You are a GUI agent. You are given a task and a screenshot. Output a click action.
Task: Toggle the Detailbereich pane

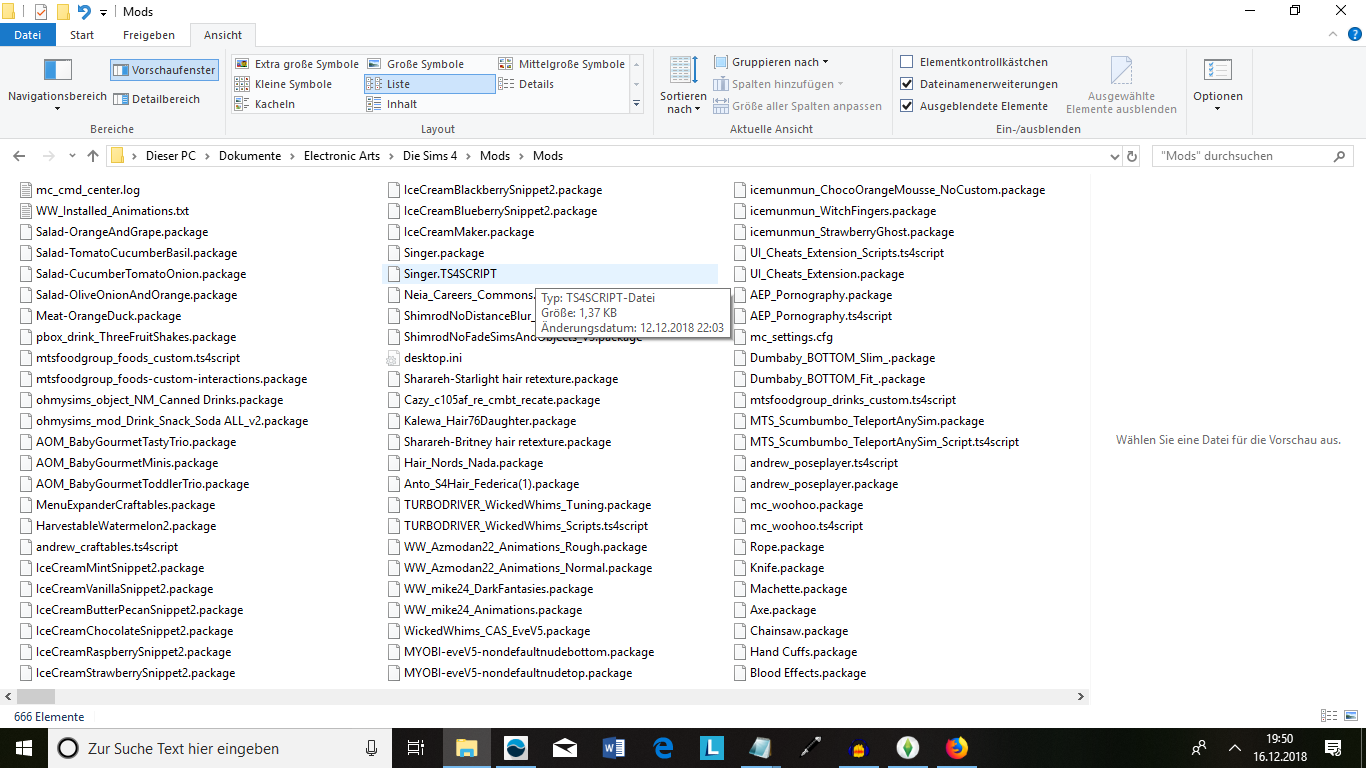[x=156, y=99]
